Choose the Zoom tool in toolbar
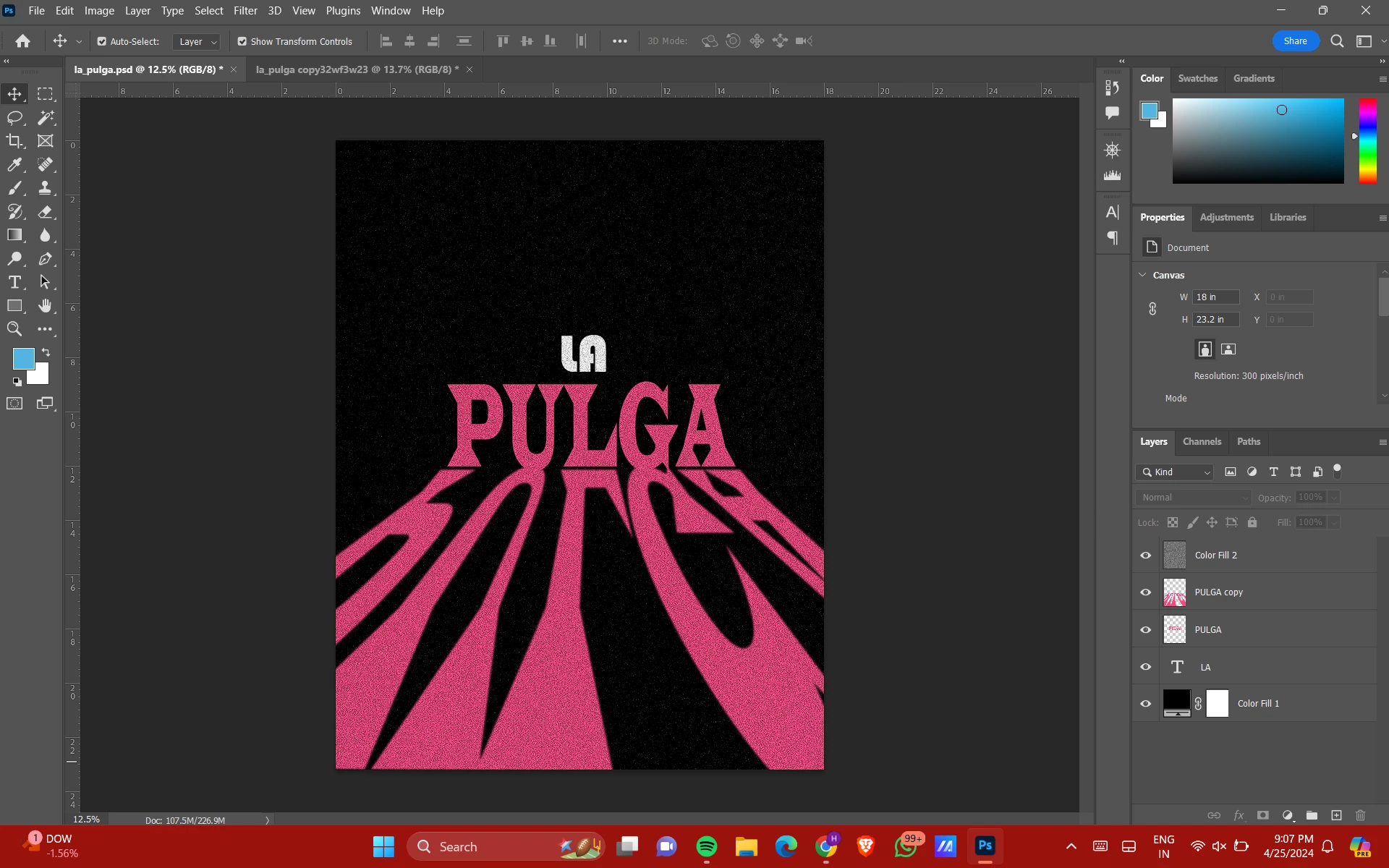 coord(14,329)
